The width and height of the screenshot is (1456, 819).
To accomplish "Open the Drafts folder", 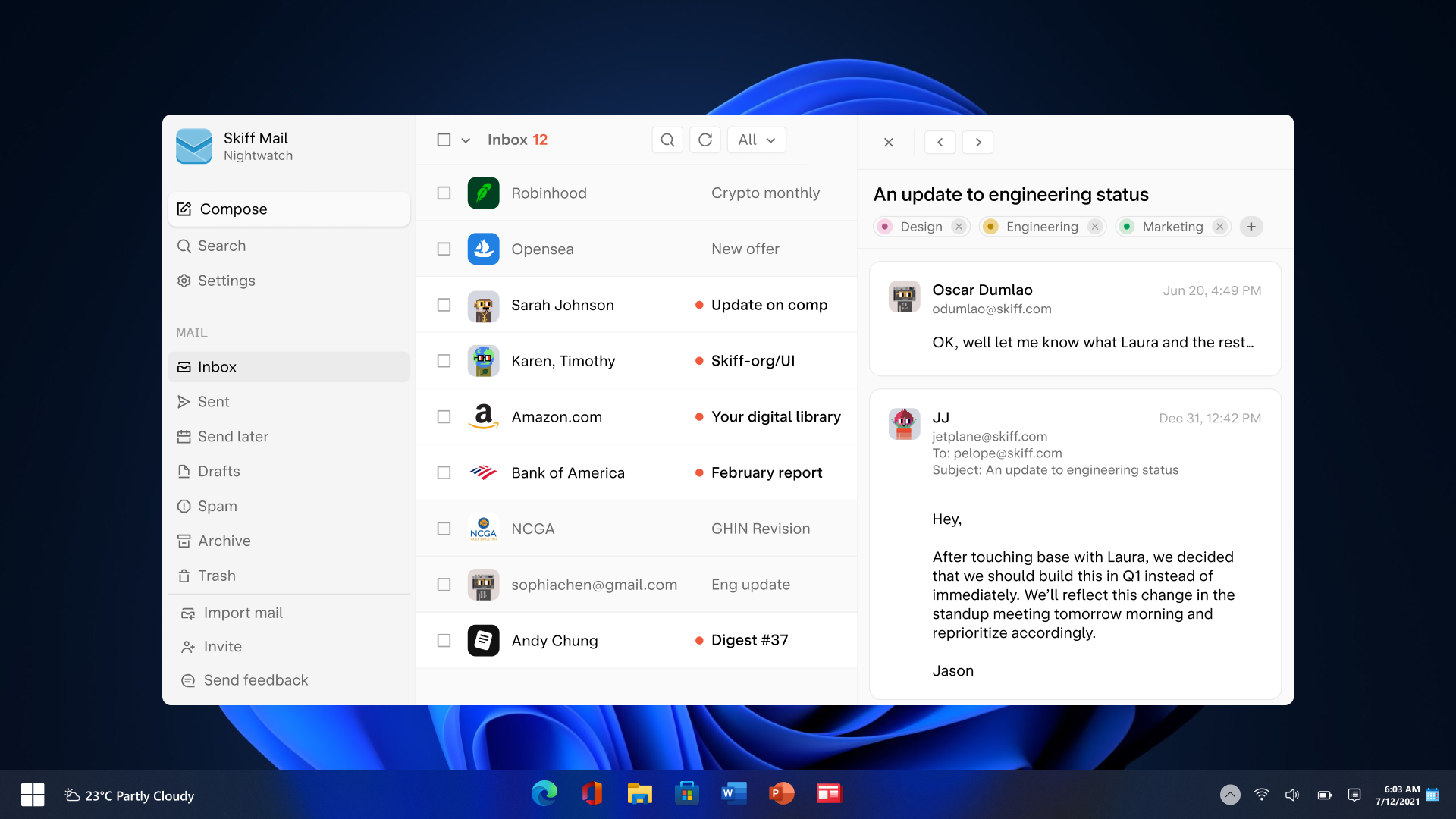I will [219, 470].
